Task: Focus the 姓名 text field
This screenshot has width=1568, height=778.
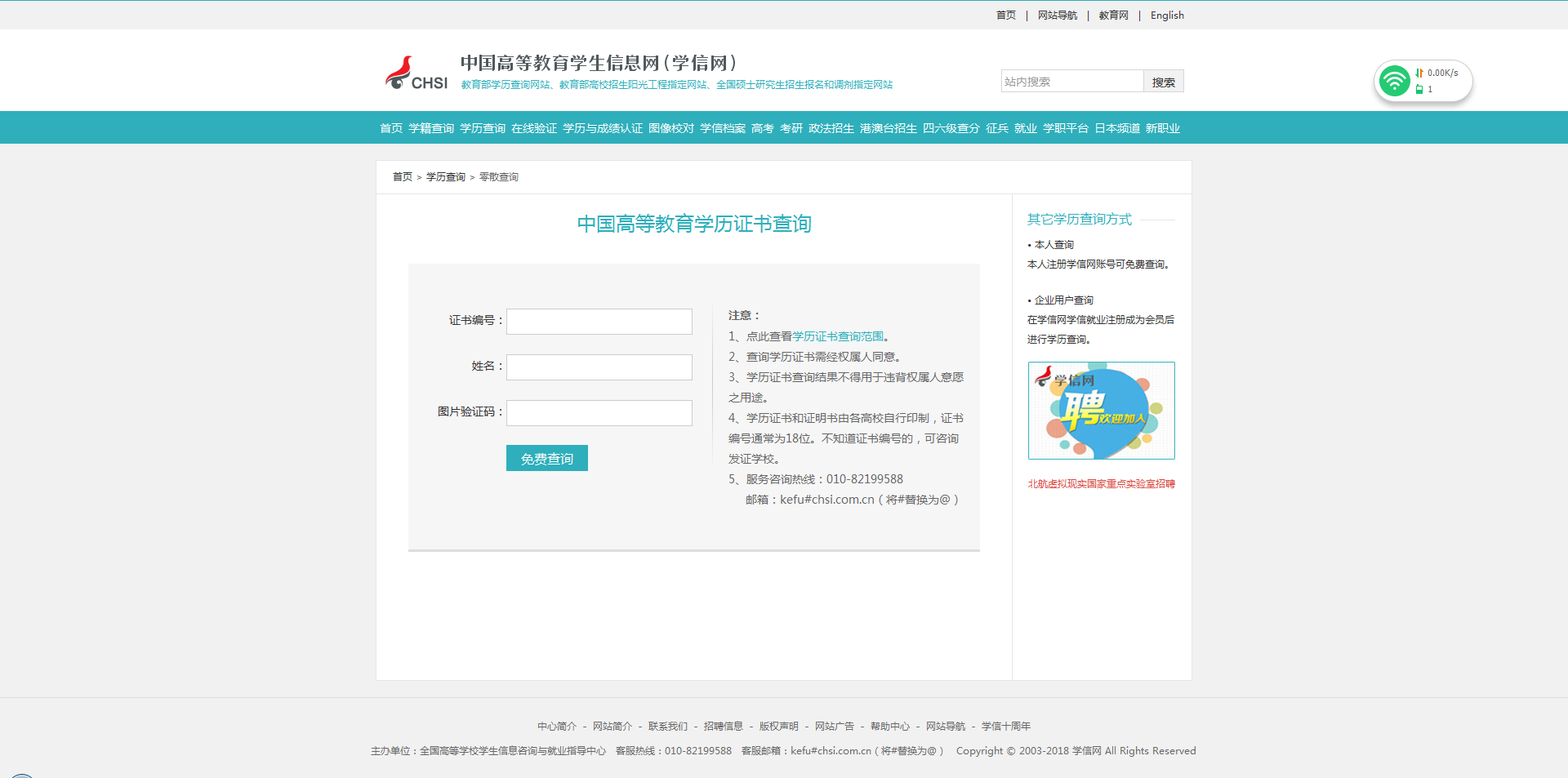Action: [599, 367]
